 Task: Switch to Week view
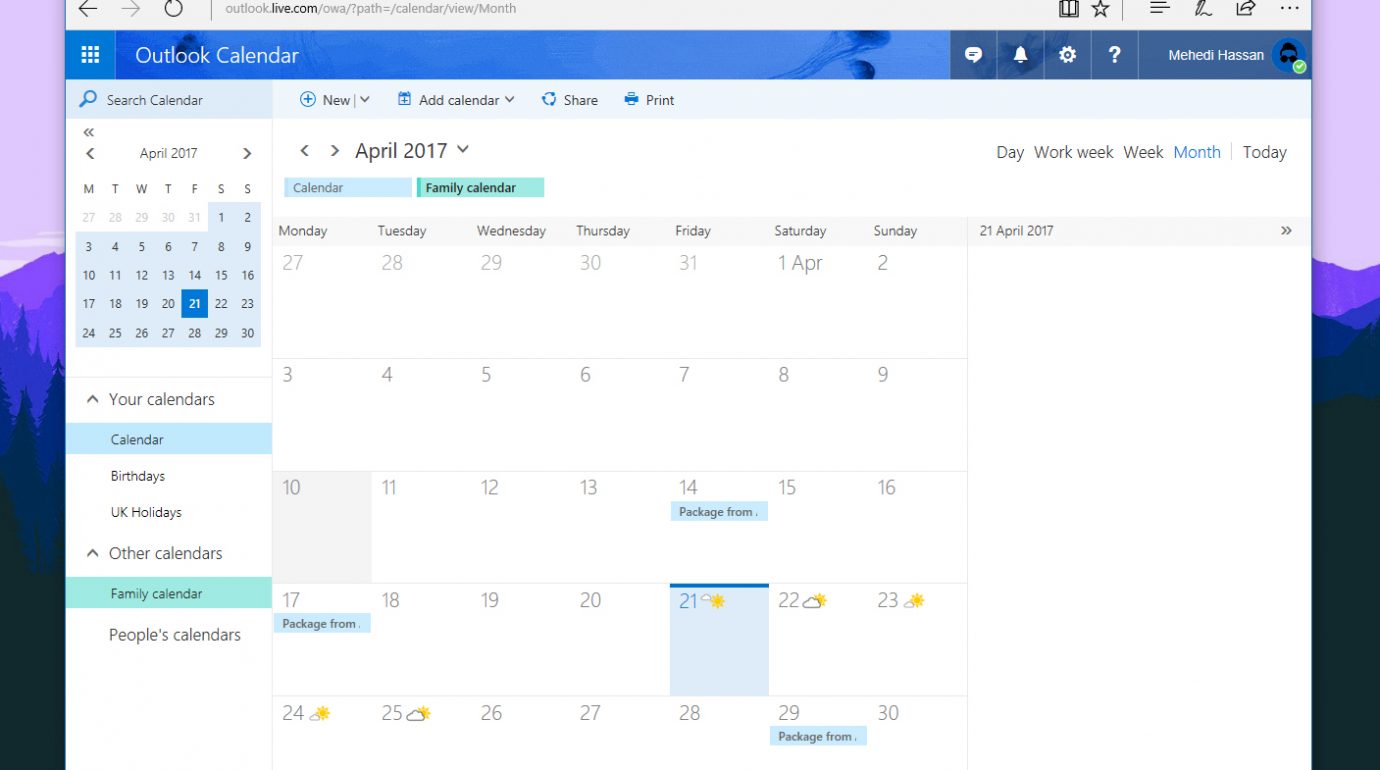(x=1143, y=152)
